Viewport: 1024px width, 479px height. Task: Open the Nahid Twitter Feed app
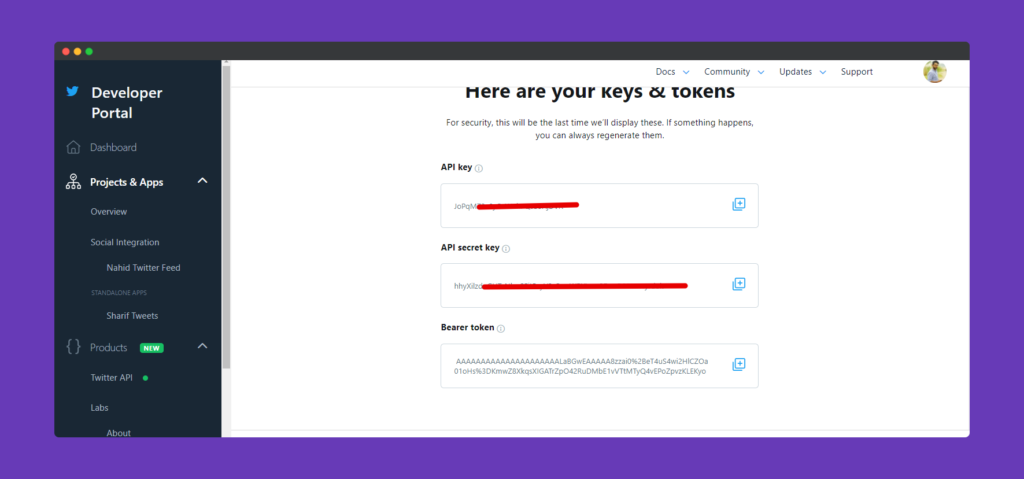click(144, 268)
